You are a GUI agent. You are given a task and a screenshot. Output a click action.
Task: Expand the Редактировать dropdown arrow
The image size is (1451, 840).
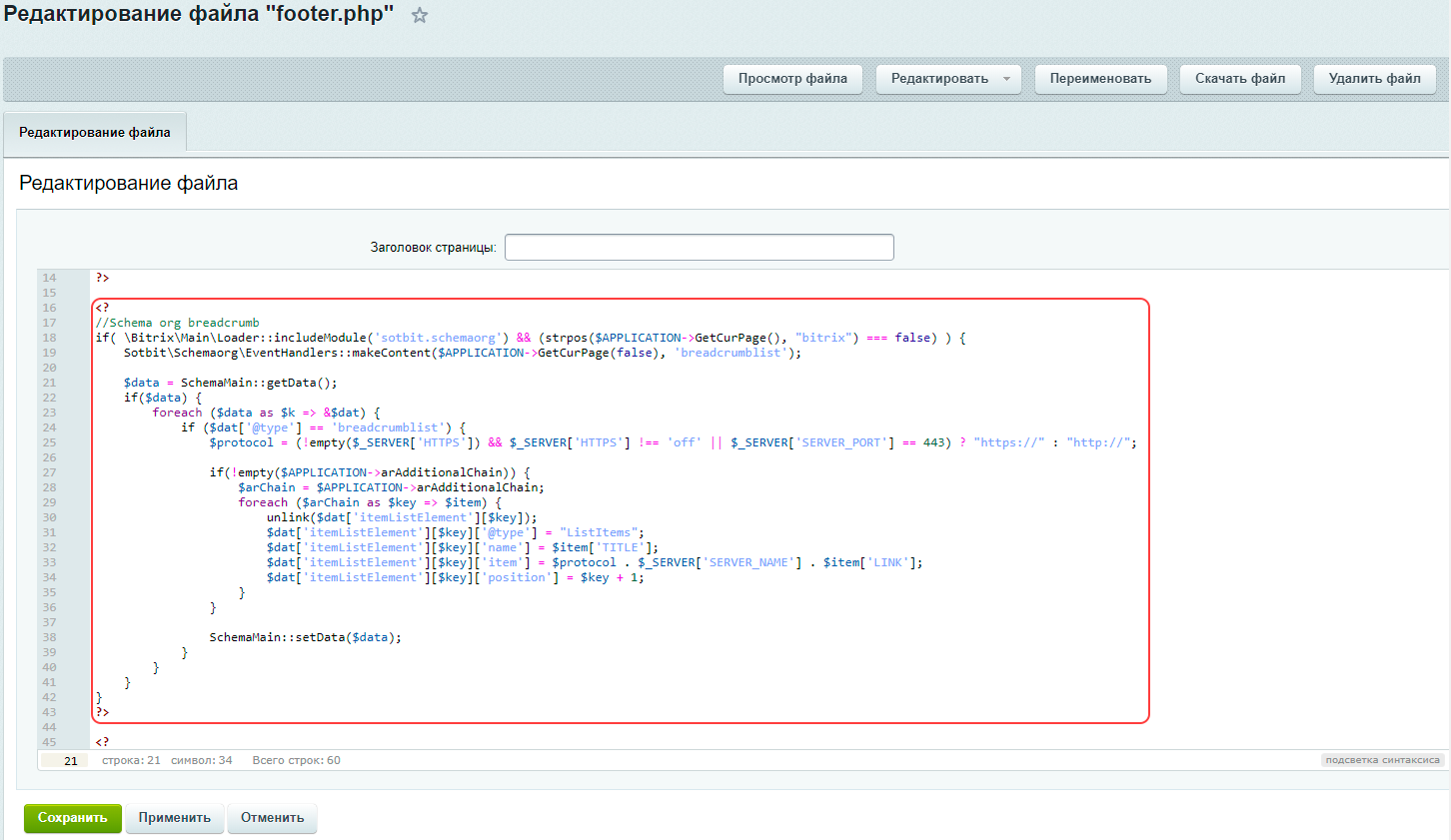[1006, 79]
